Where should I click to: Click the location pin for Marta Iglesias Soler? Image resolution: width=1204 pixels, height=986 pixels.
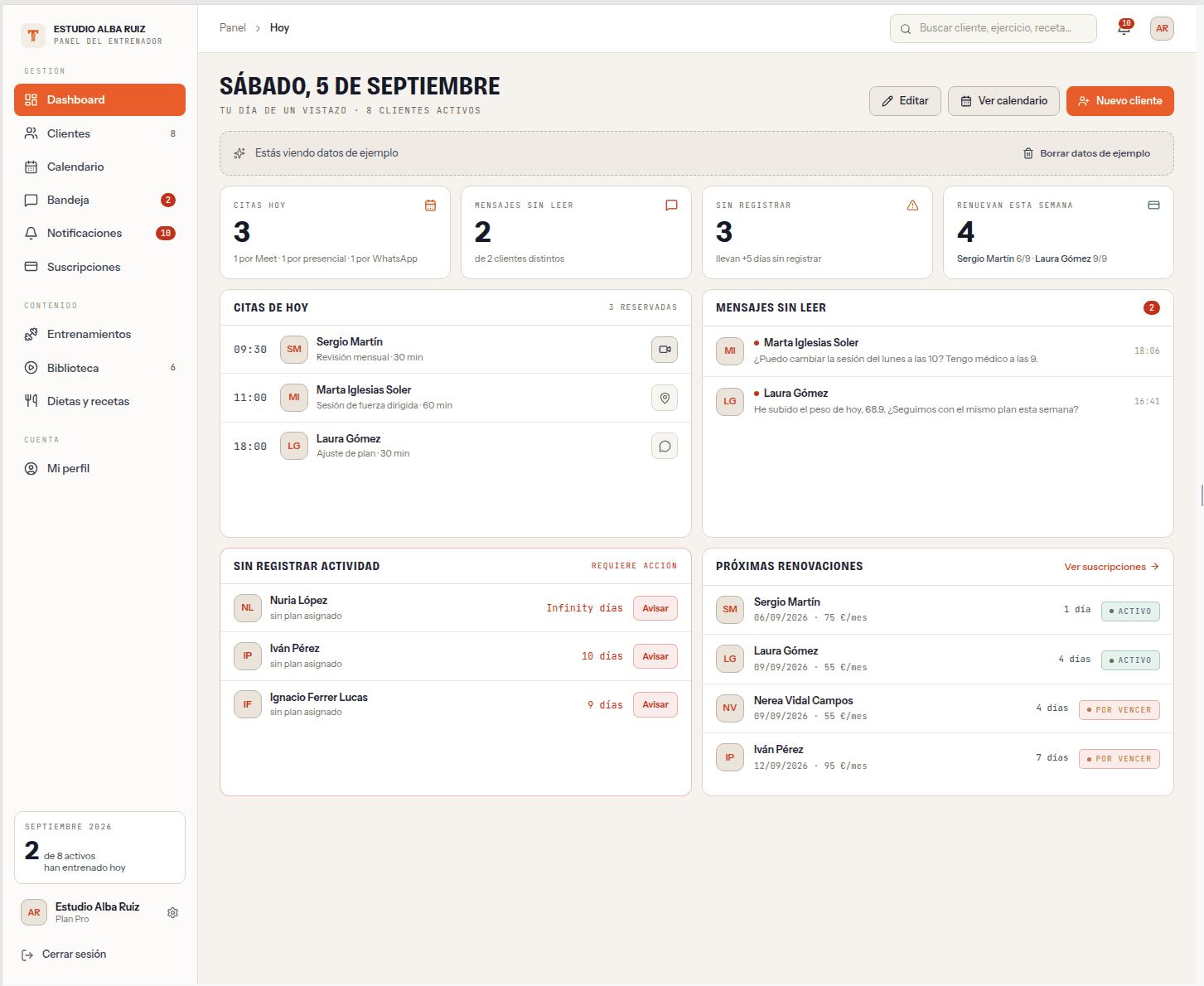point(665,398)
